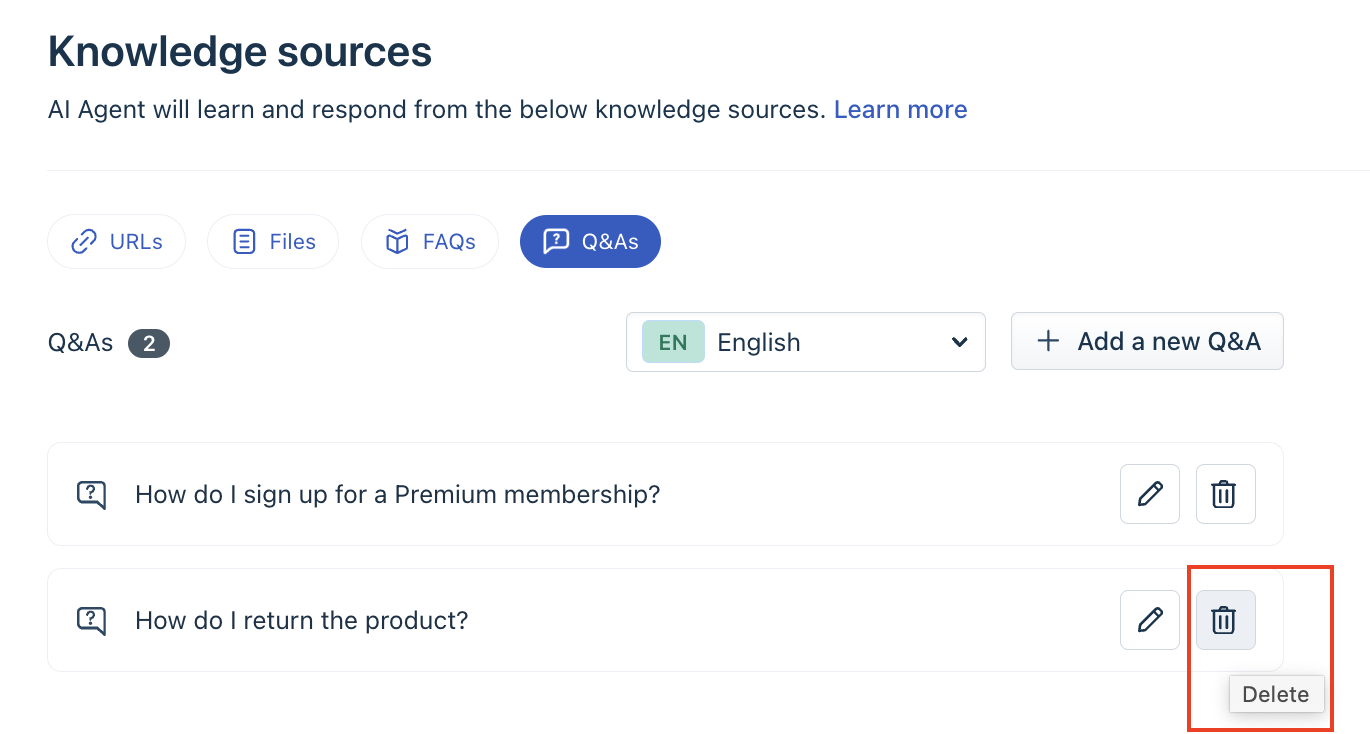This screenshot has height=734, width=1370.
Task: Click the link icon inside the URLs filter
Action: [85, 241]
